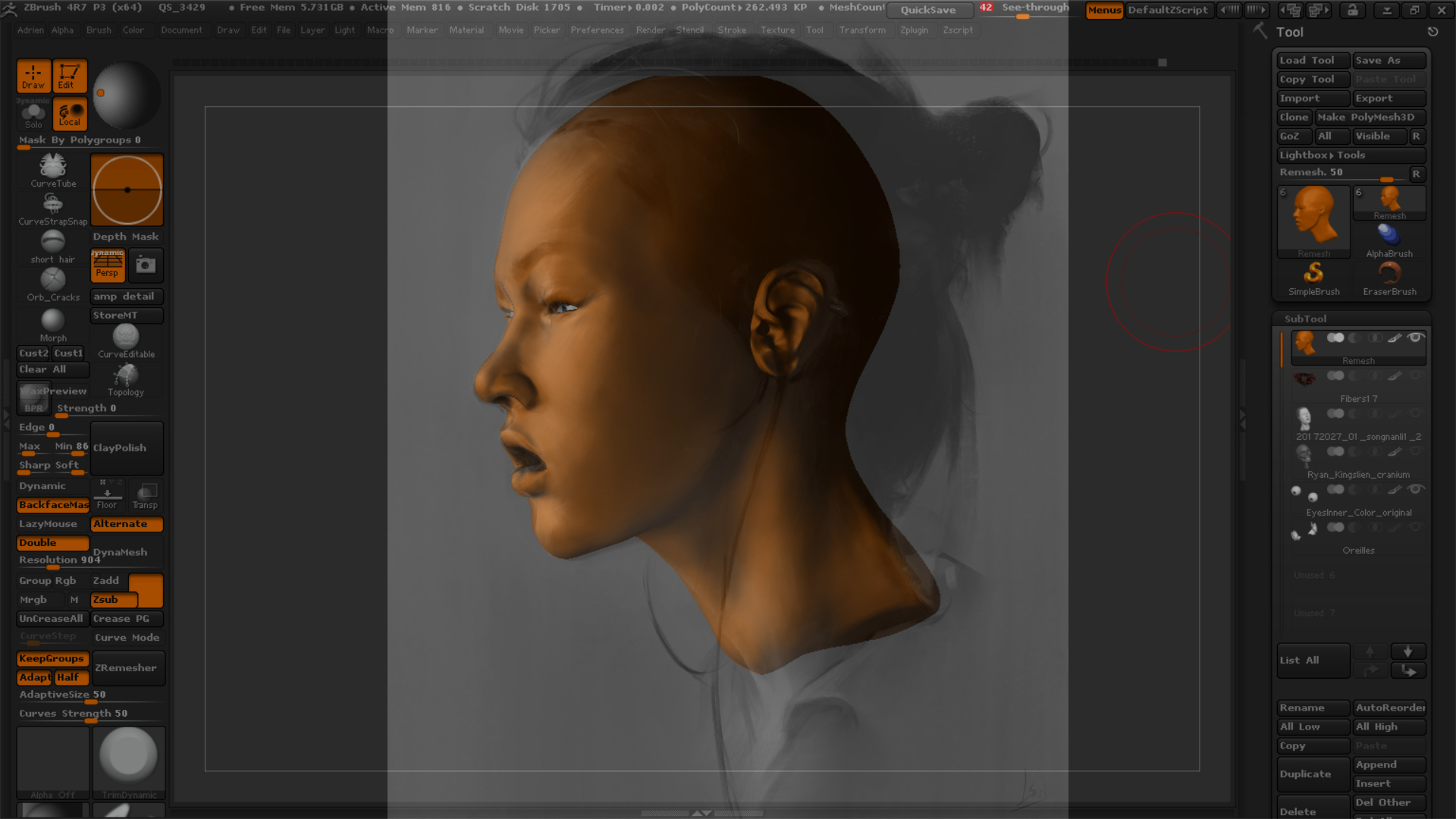Image resolution: width=1456 pixels, height=819 pixels.
Task: Toggle visibility eye of Remesh subtool
Action: [1415, 337]
